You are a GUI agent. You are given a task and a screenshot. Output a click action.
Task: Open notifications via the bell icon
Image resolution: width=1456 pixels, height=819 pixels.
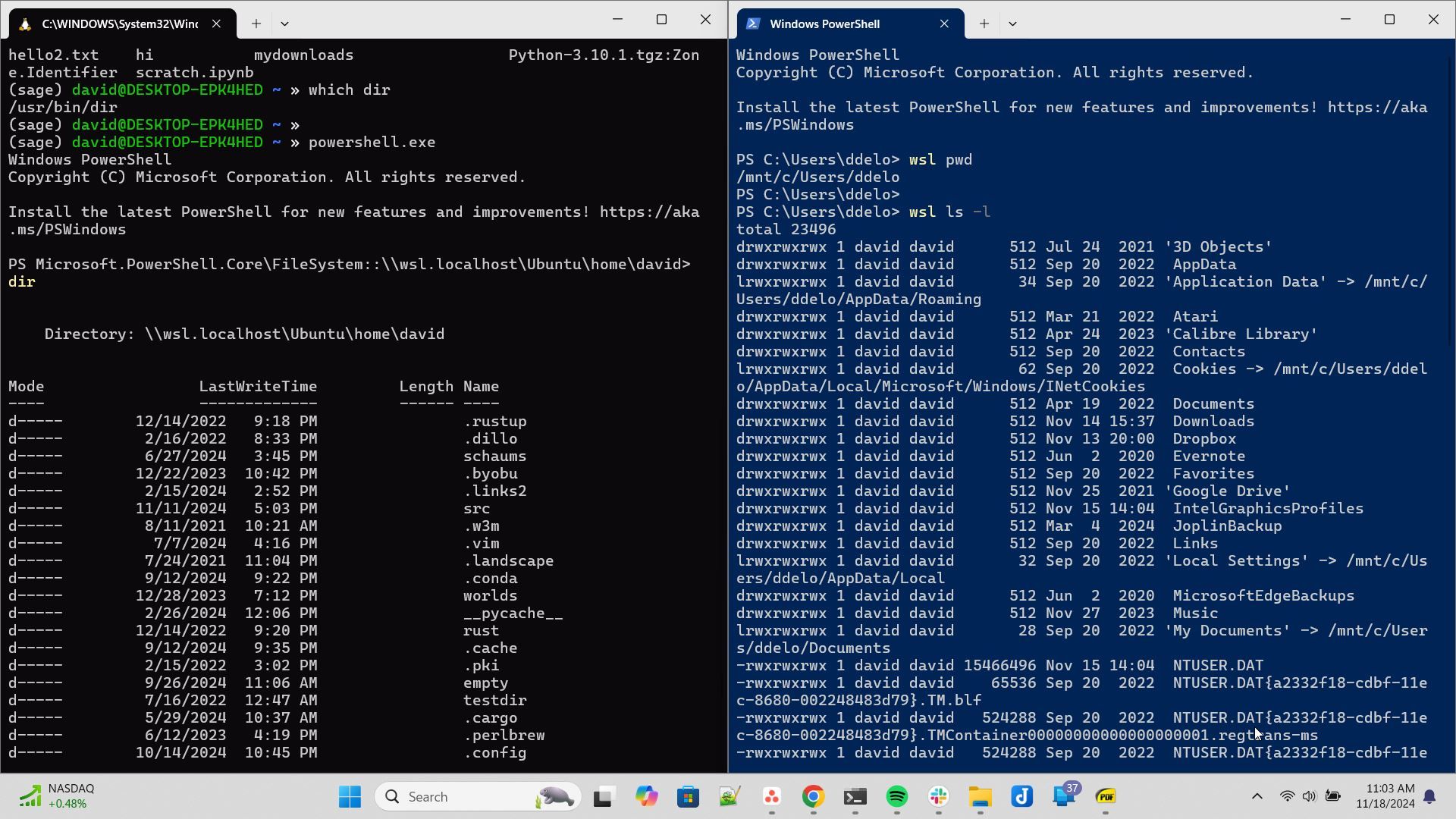1430,796
